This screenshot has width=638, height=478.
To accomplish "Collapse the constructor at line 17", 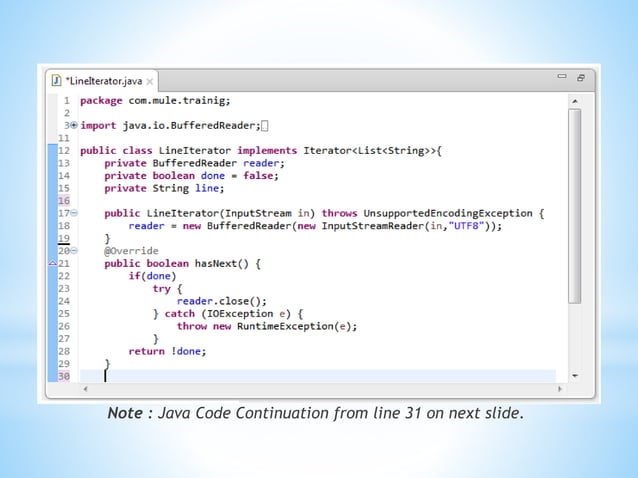I will 74,213.
